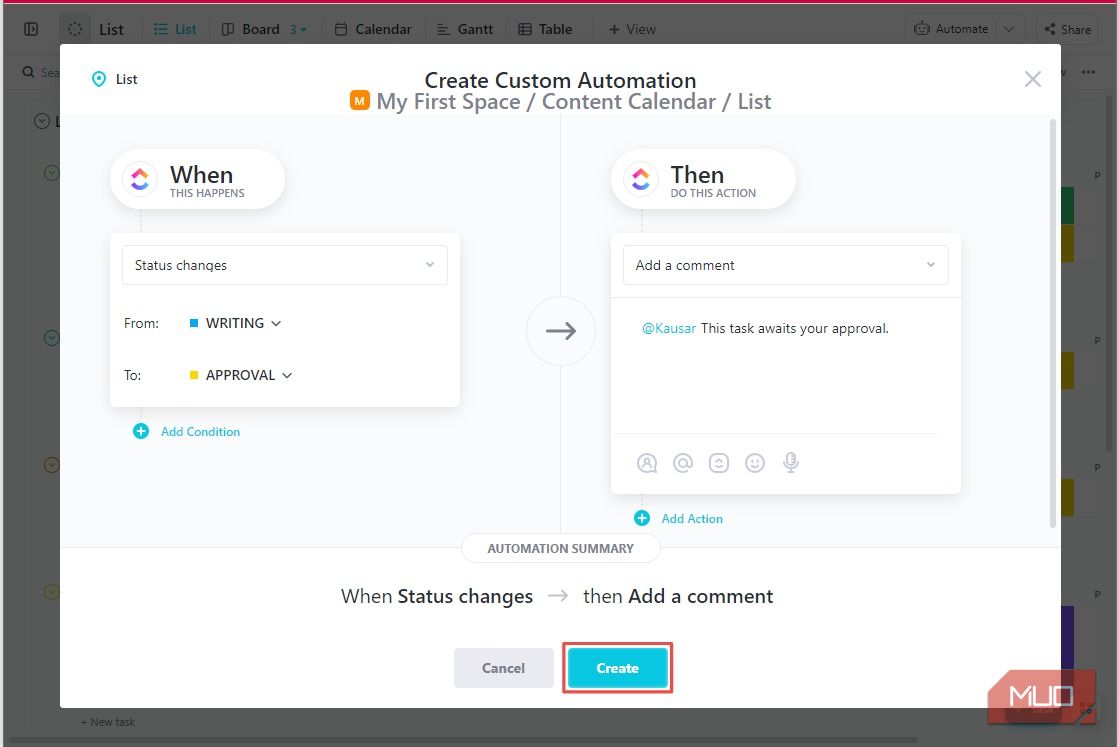This screenshot has width=1118, height=747.
Task: Click the task mention square-face icon
Action: 719,463
